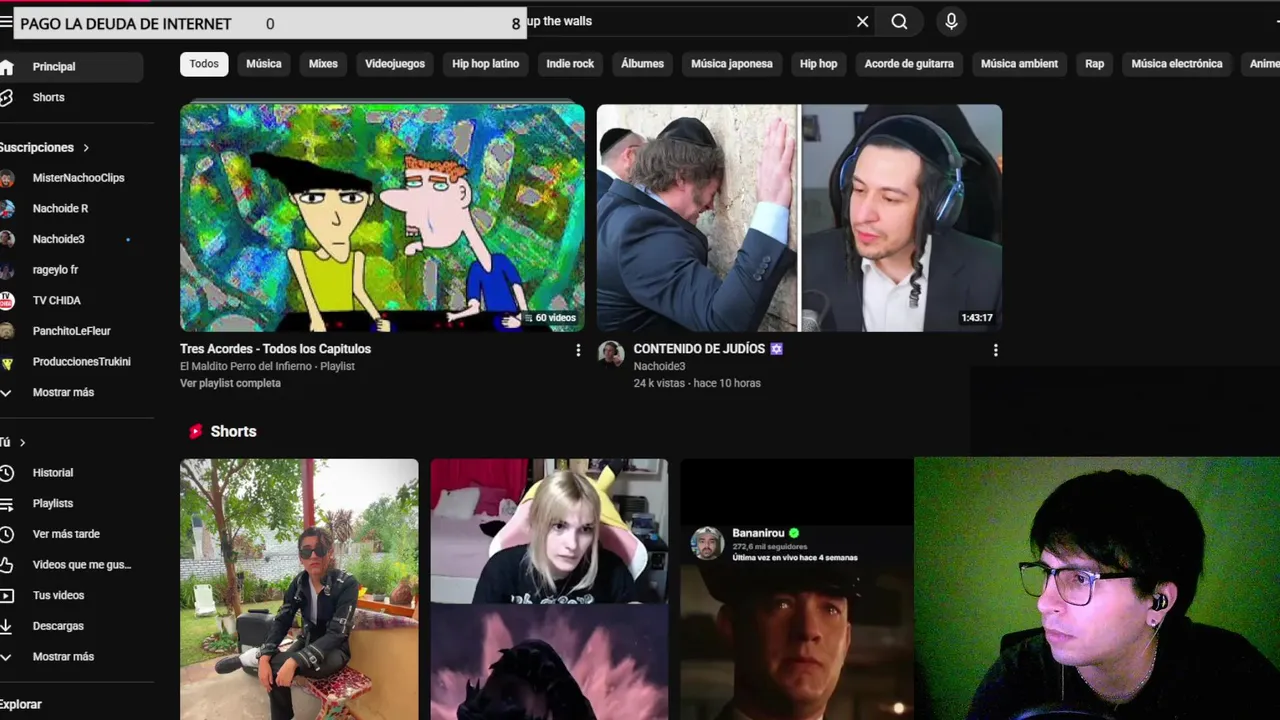Click Nachoide3 channel name under video
Image resolution: width=1280 pixels, height=720 pixels.
pyautogui.click(x=659, y=367)
